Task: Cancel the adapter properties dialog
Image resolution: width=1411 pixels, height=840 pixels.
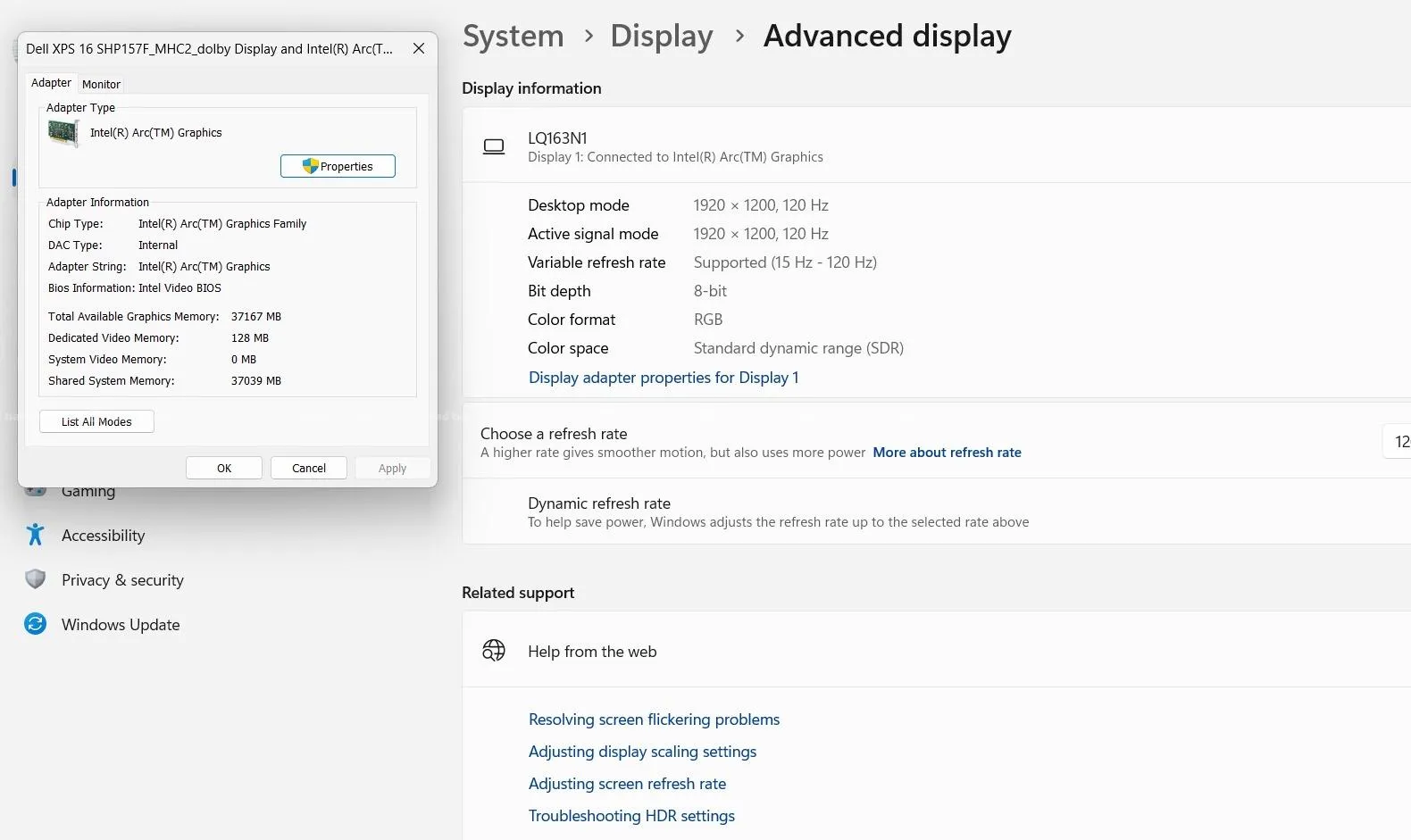Action: (x=309, y=468)
